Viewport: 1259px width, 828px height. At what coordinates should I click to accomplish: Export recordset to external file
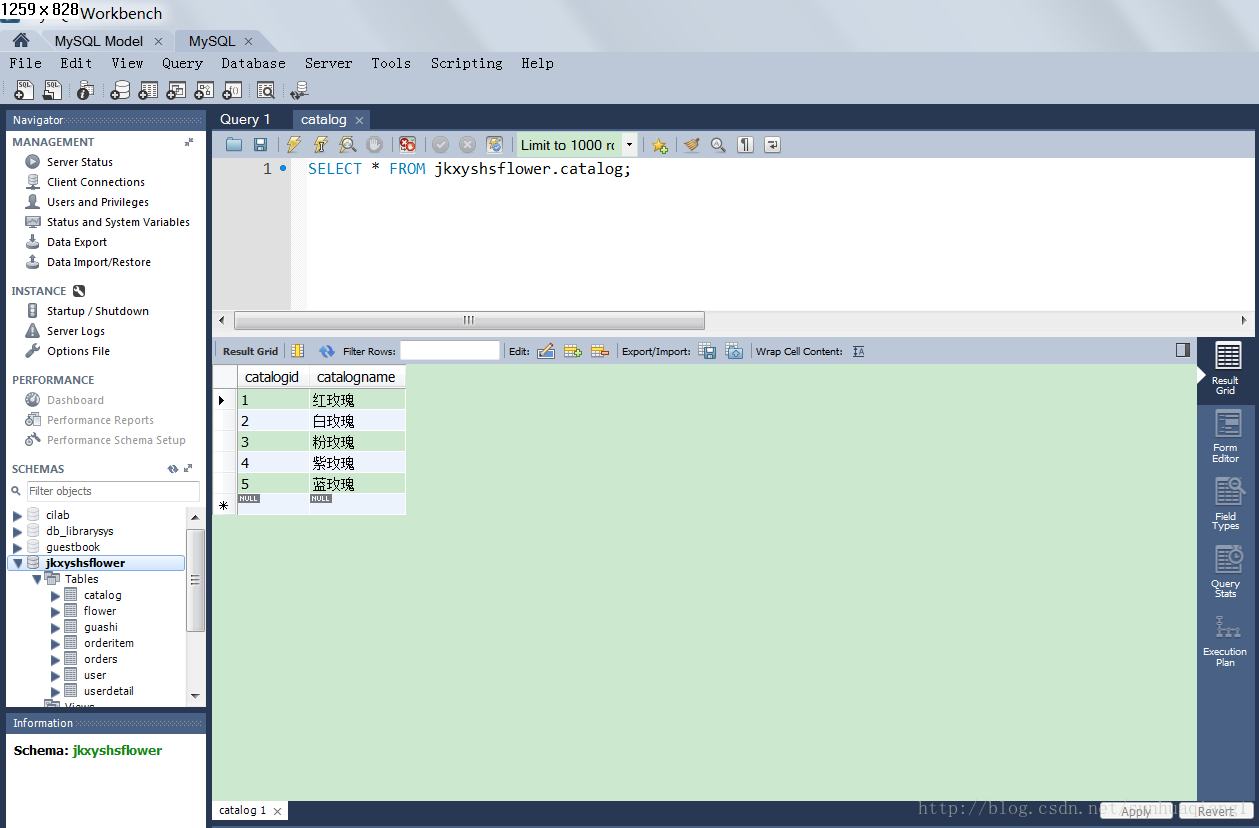pos(707,351)
